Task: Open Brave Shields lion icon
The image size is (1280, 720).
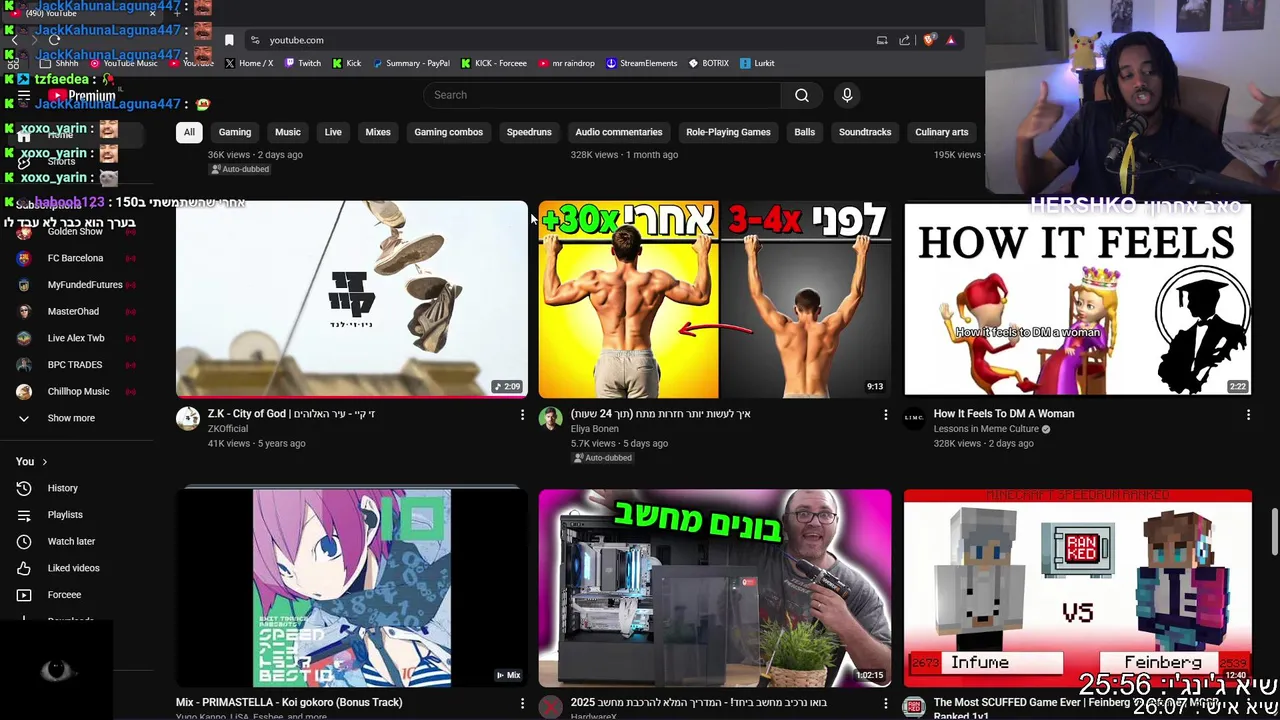Action: point(929,40)
